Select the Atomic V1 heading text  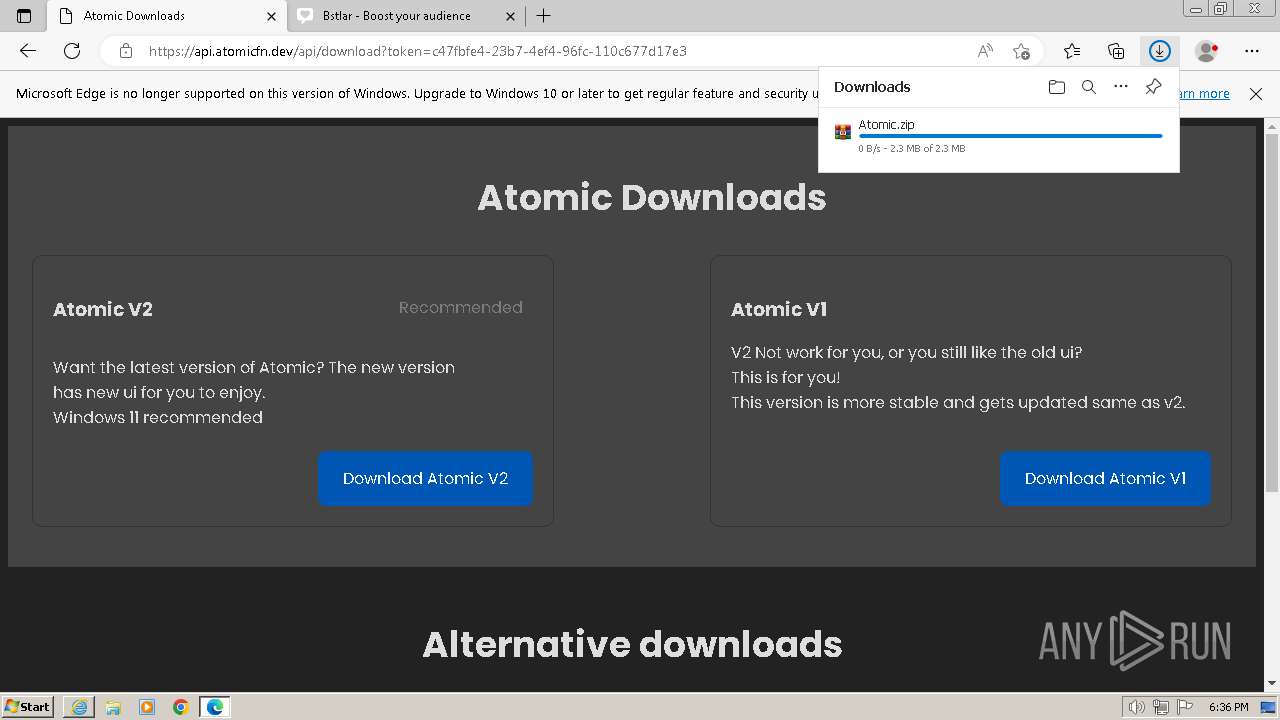[x=779, y=309]
